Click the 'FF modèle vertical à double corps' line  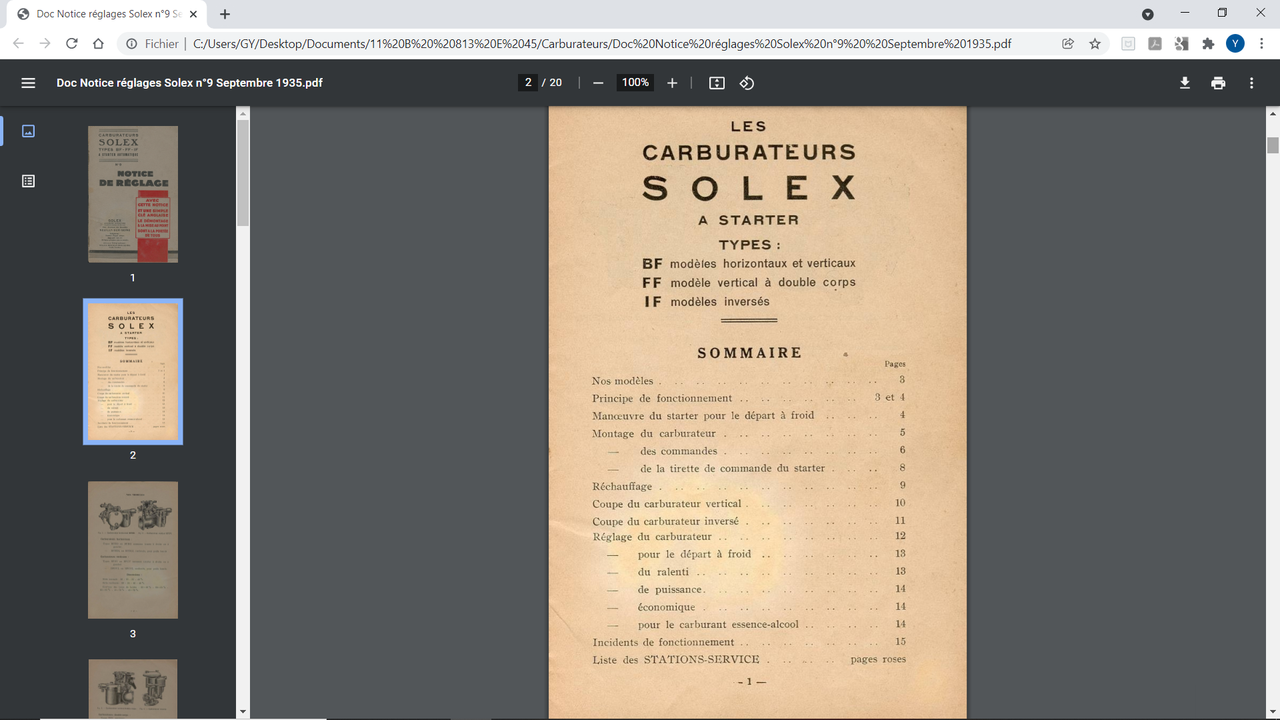[x=749, y=283]
